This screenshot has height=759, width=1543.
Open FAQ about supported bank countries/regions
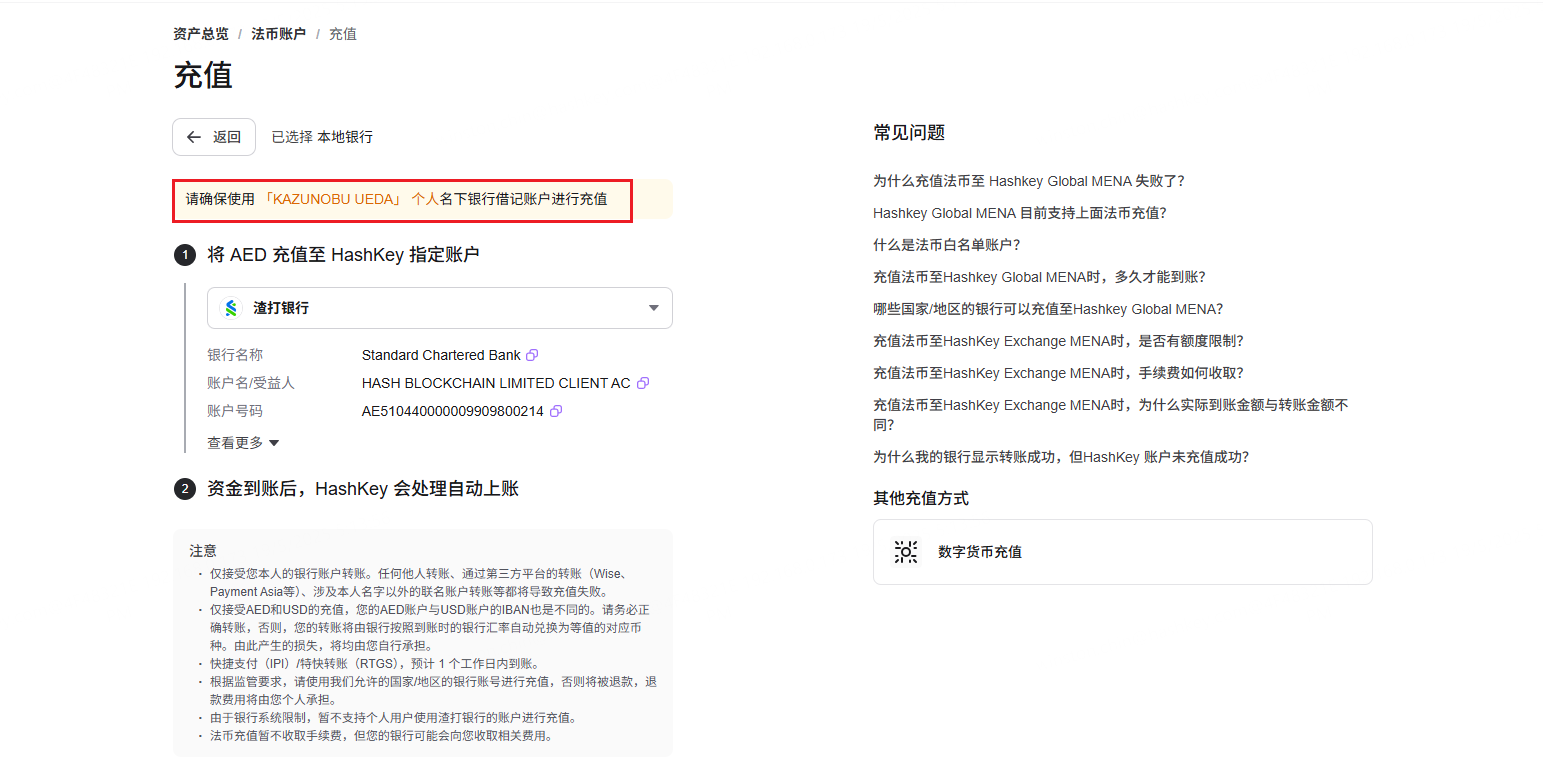1047,309
